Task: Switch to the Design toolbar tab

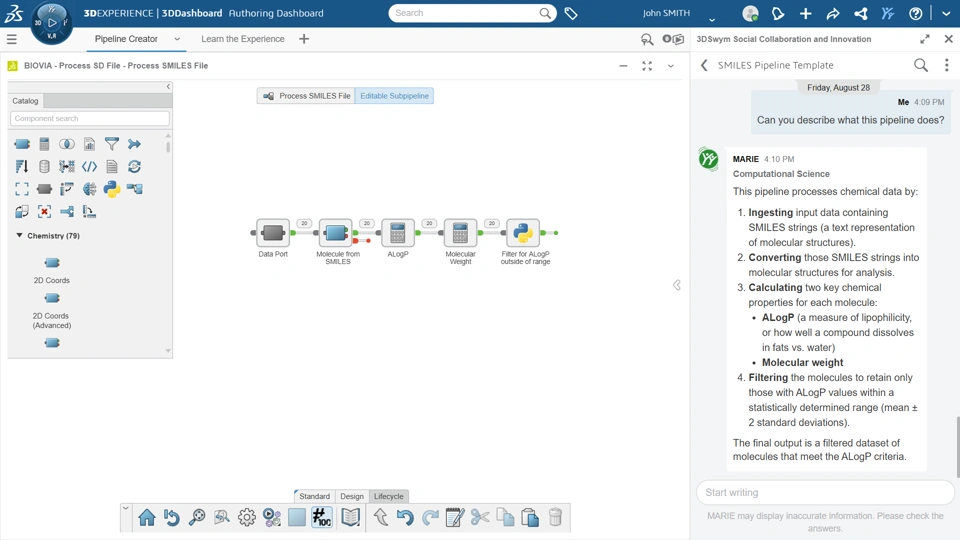Action: tap(351, 496)
